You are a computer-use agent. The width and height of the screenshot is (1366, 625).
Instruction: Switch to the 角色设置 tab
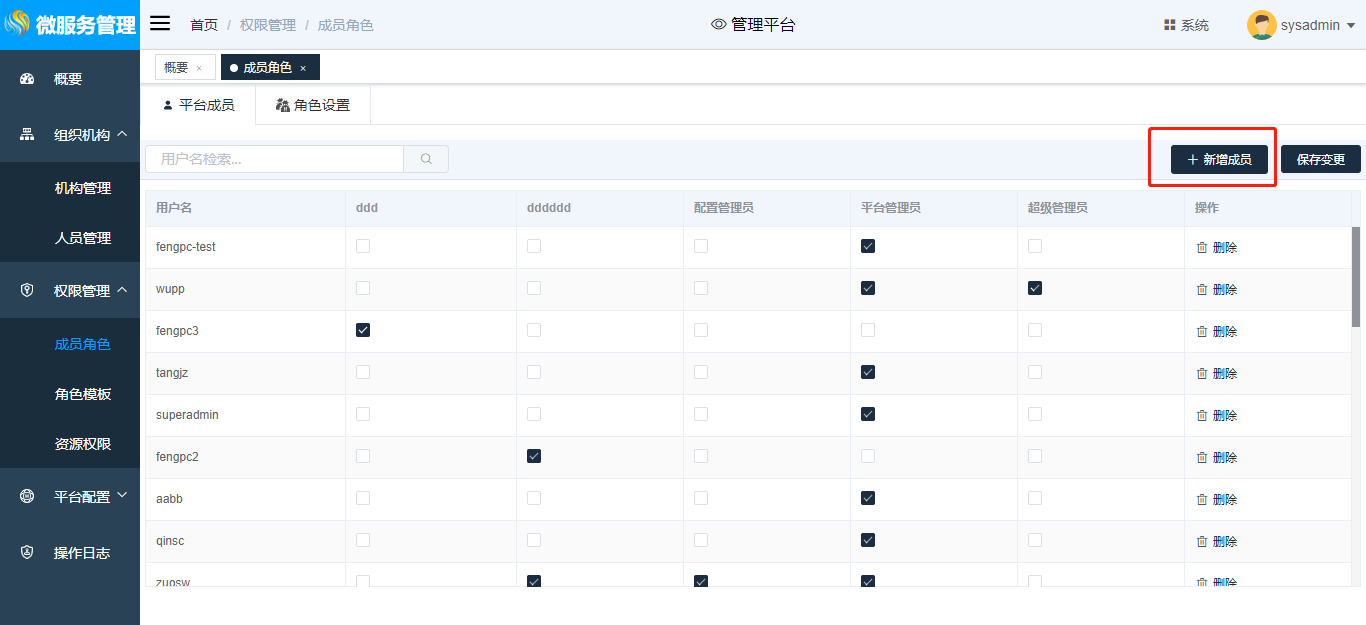click(313, 105)
